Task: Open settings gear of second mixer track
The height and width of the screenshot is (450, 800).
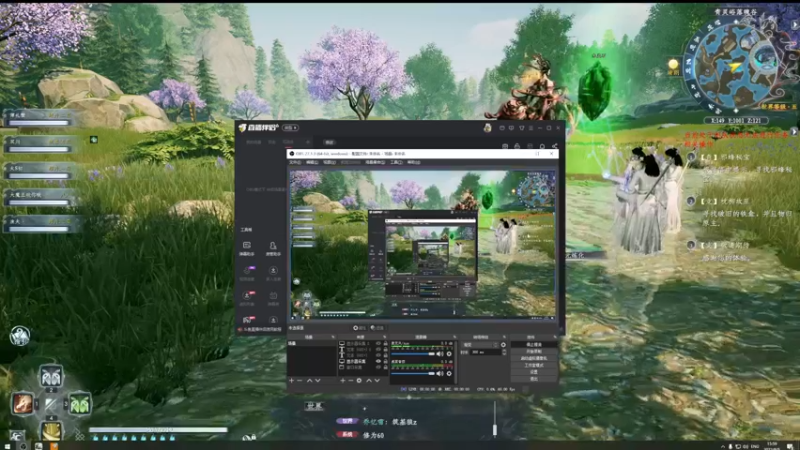Action: (x=449, y=373)
